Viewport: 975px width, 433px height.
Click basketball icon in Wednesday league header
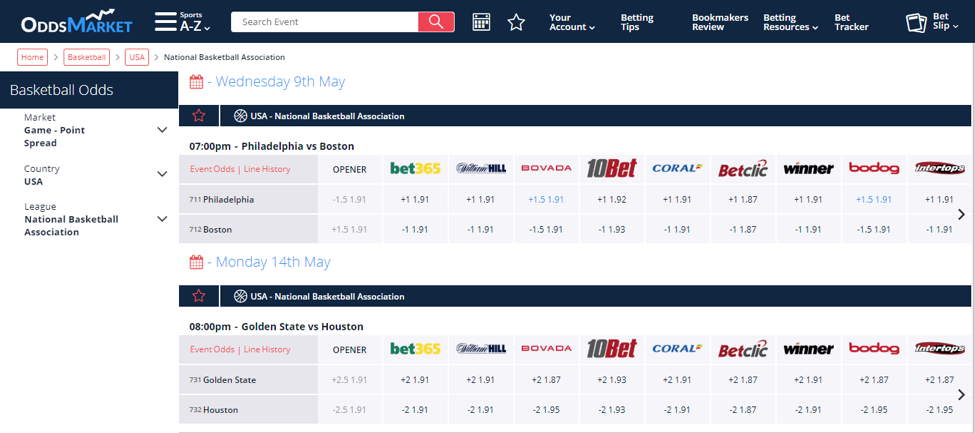(241, 116)
